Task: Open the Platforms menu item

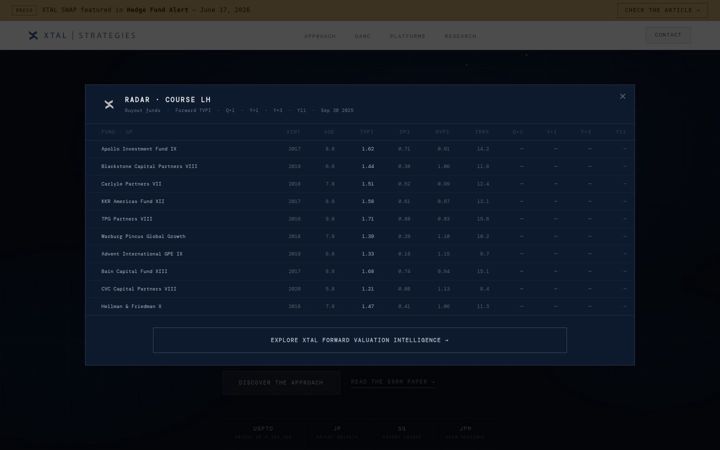Action: [x=407, y=36]
